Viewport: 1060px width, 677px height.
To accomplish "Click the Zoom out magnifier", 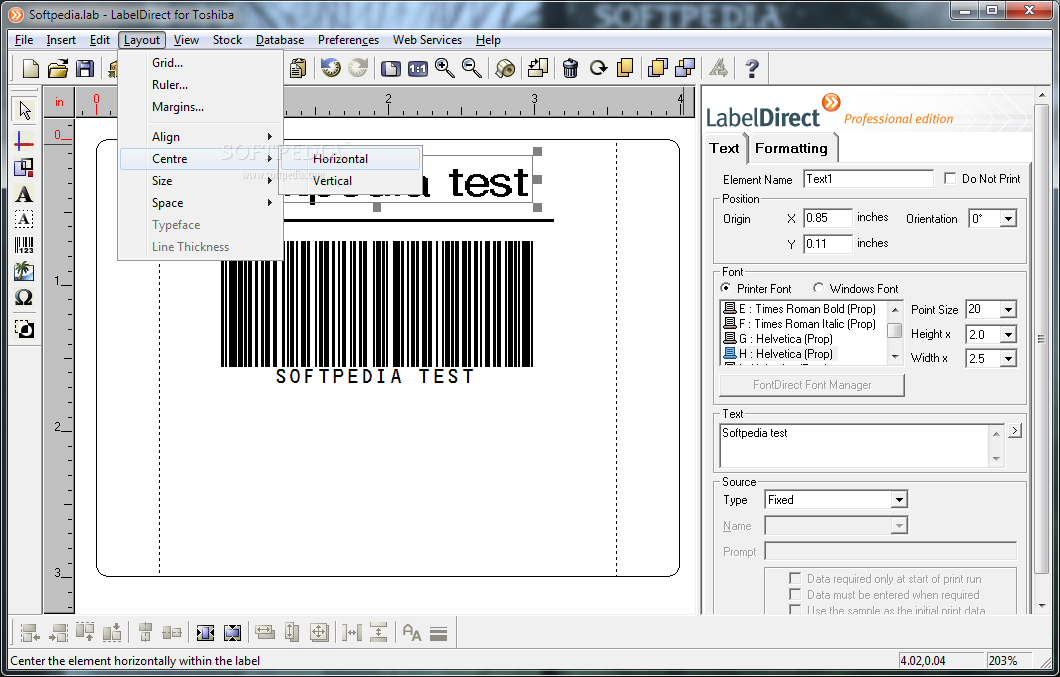I will (x=472, y=68).
